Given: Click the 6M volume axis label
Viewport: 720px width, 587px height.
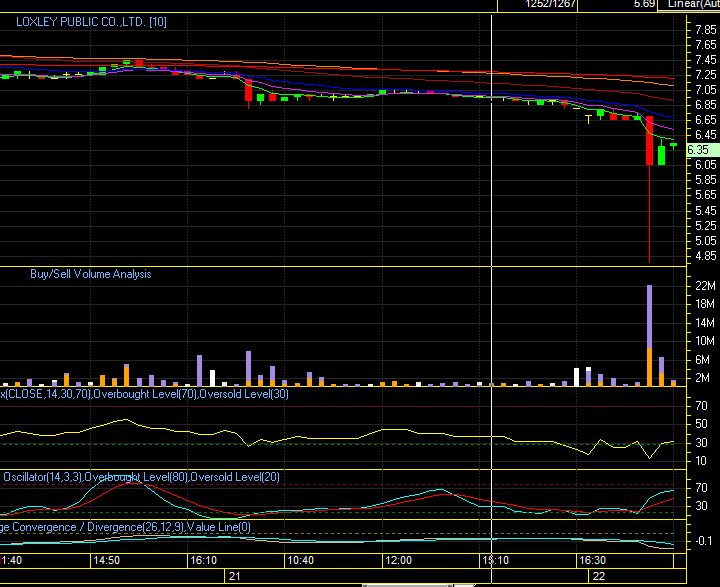Looking at the screenshot, I should pyautogui.click(x=703, y=360).
